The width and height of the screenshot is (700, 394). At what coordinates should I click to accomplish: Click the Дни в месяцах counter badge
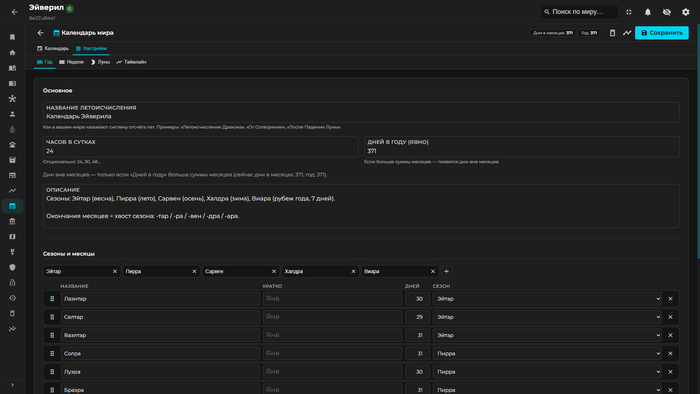pos(553,33)
